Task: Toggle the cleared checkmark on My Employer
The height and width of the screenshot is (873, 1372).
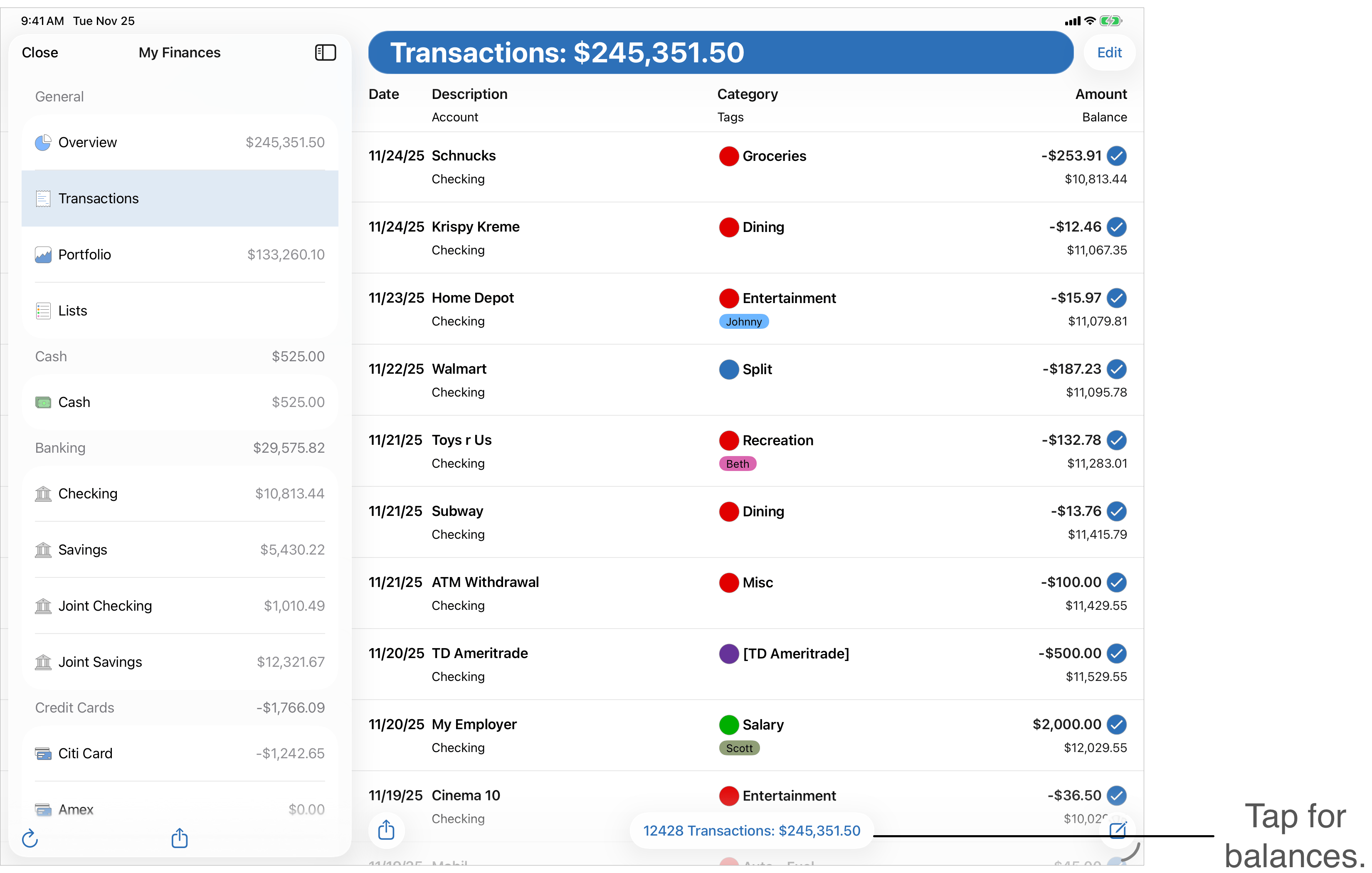Action: (x=1116, y=724)
